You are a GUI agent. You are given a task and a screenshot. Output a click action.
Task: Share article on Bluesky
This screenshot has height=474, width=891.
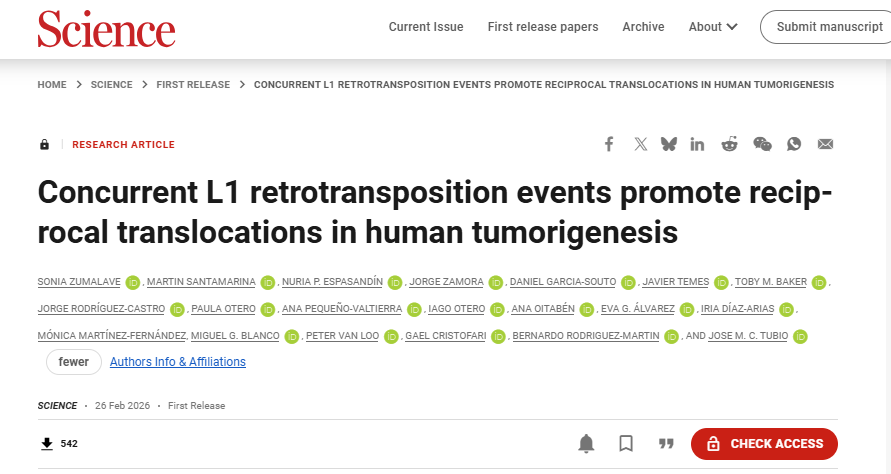(668, 144)
